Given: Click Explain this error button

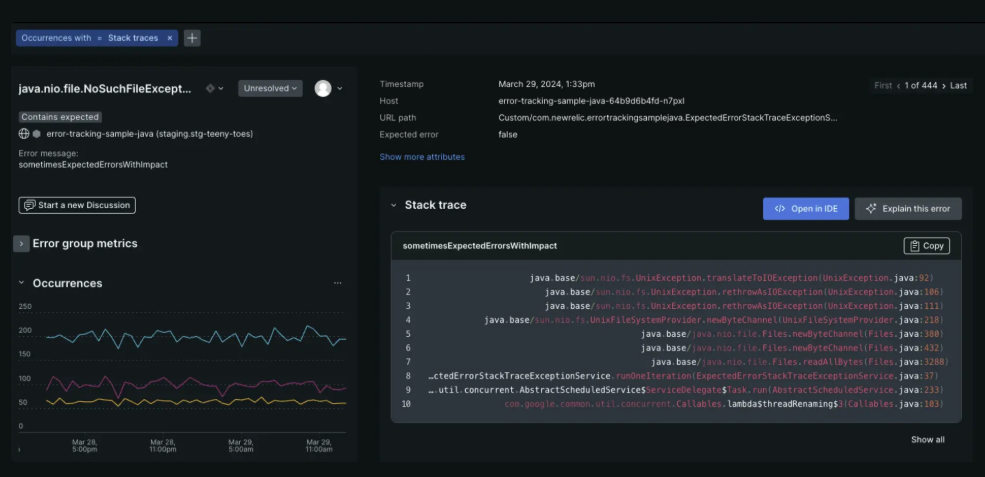Looking at the screenshot, I should click(908, 209).
